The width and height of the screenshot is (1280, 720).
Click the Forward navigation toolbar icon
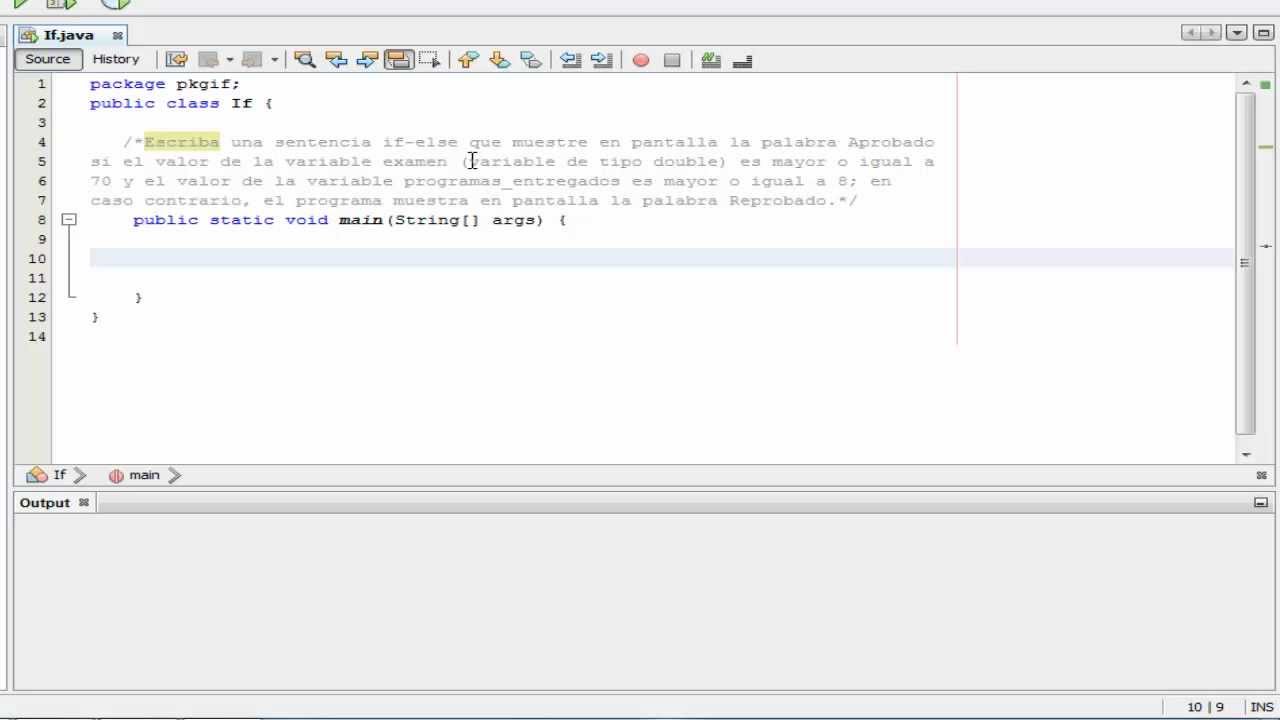click(252, 60)
